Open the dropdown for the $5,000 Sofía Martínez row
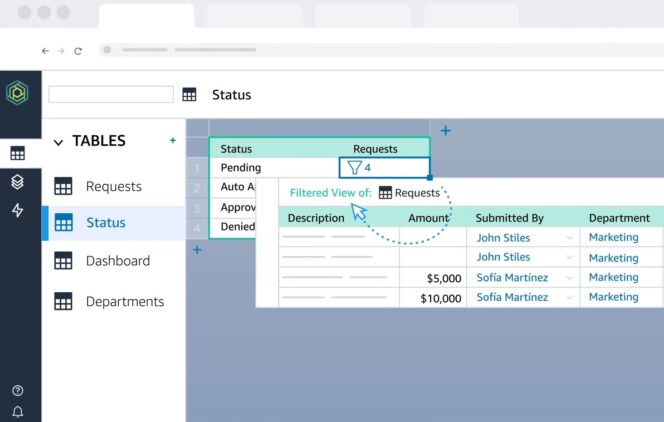This screenshot has width=664, height=422. pyautogui.click(x=570, y=278)
